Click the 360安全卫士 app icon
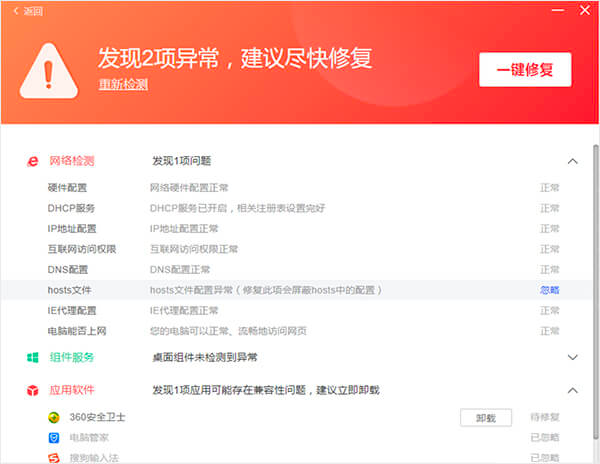This screenshot has height=464, width=600. (x=54, y=417)
